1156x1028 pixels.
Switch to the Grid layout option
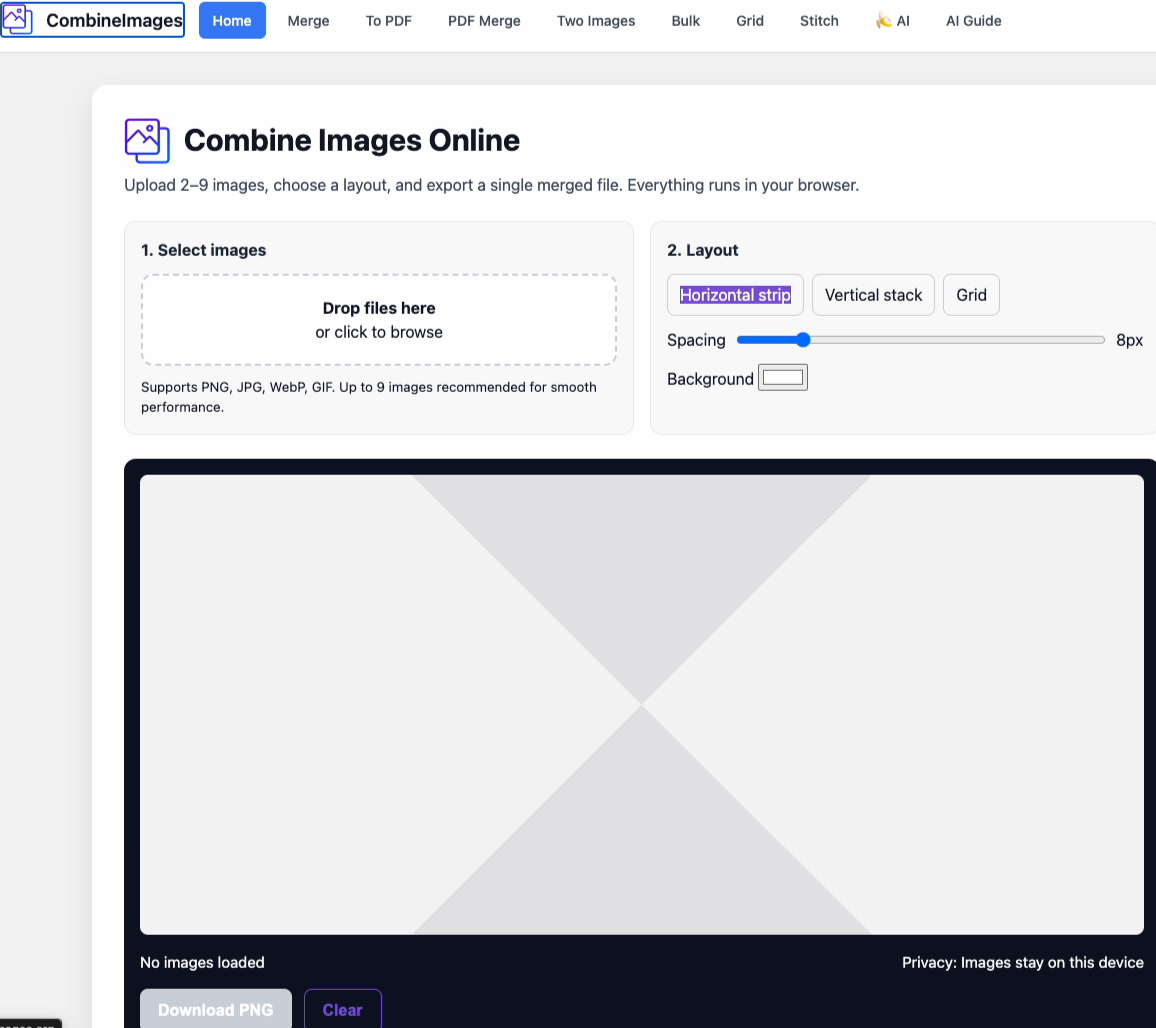(971, 295)
